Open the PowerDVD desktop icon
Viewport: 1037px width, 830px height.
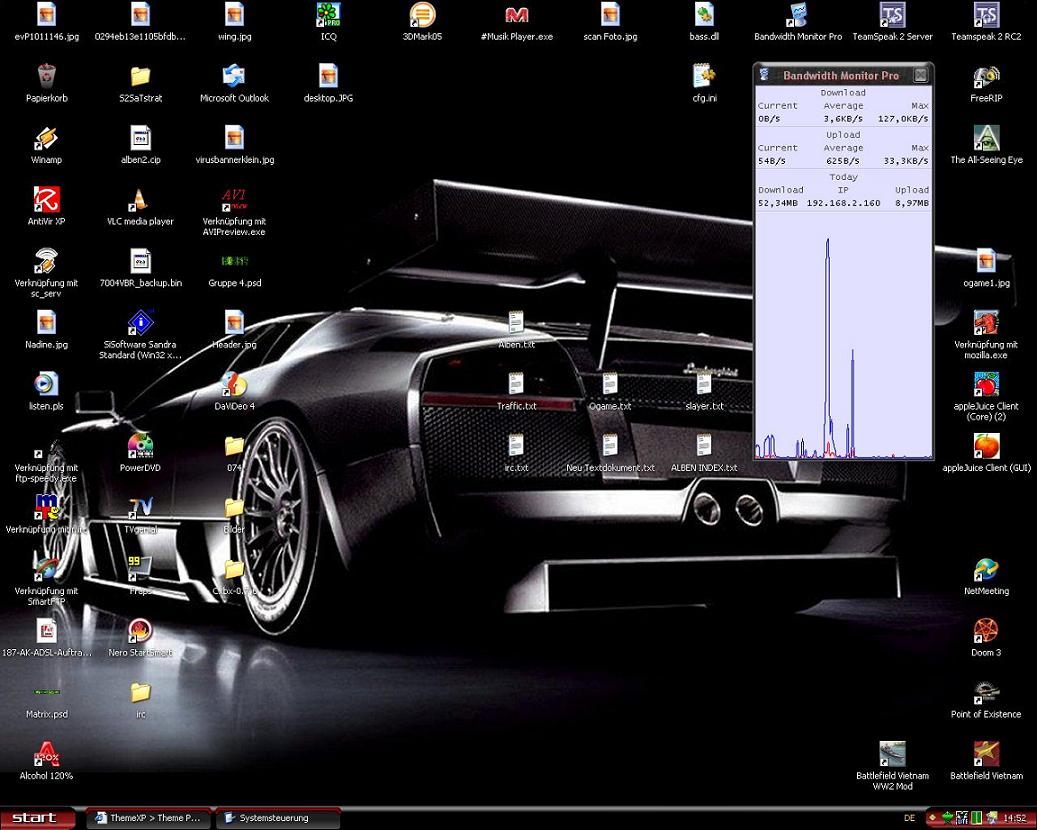[140, 446]
